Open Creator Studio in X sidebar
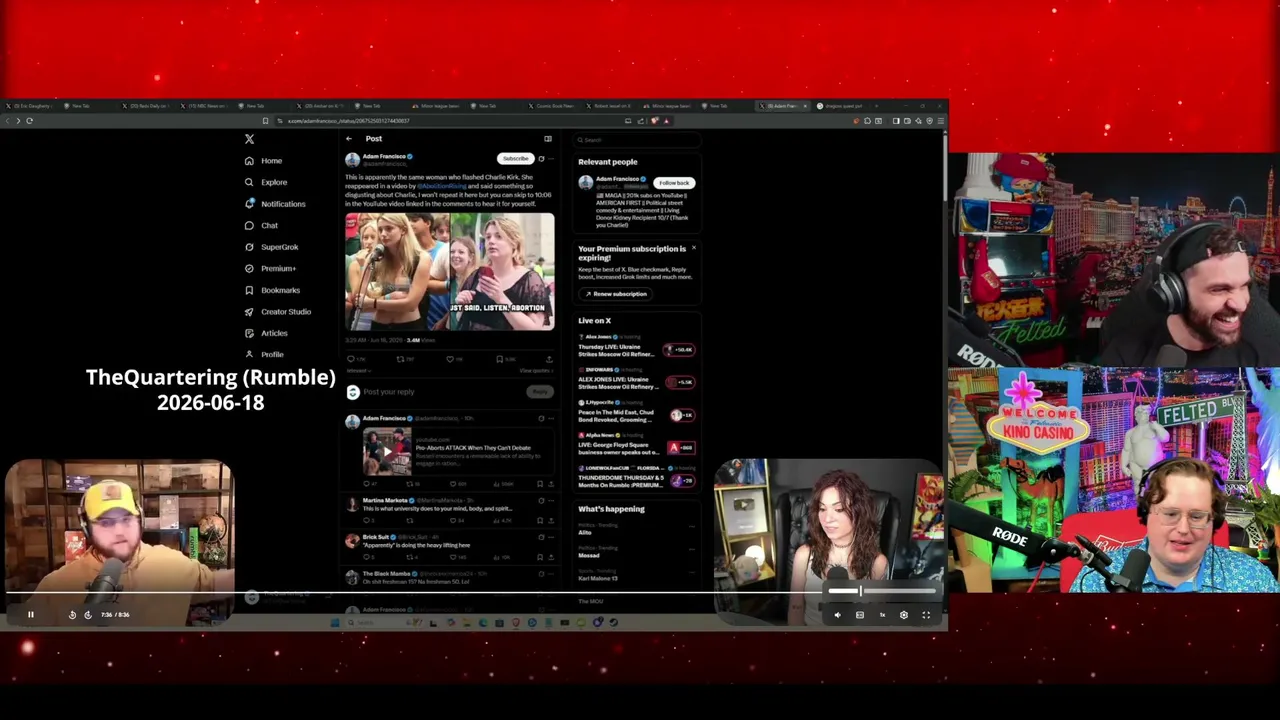 click(x=278, y=312)
